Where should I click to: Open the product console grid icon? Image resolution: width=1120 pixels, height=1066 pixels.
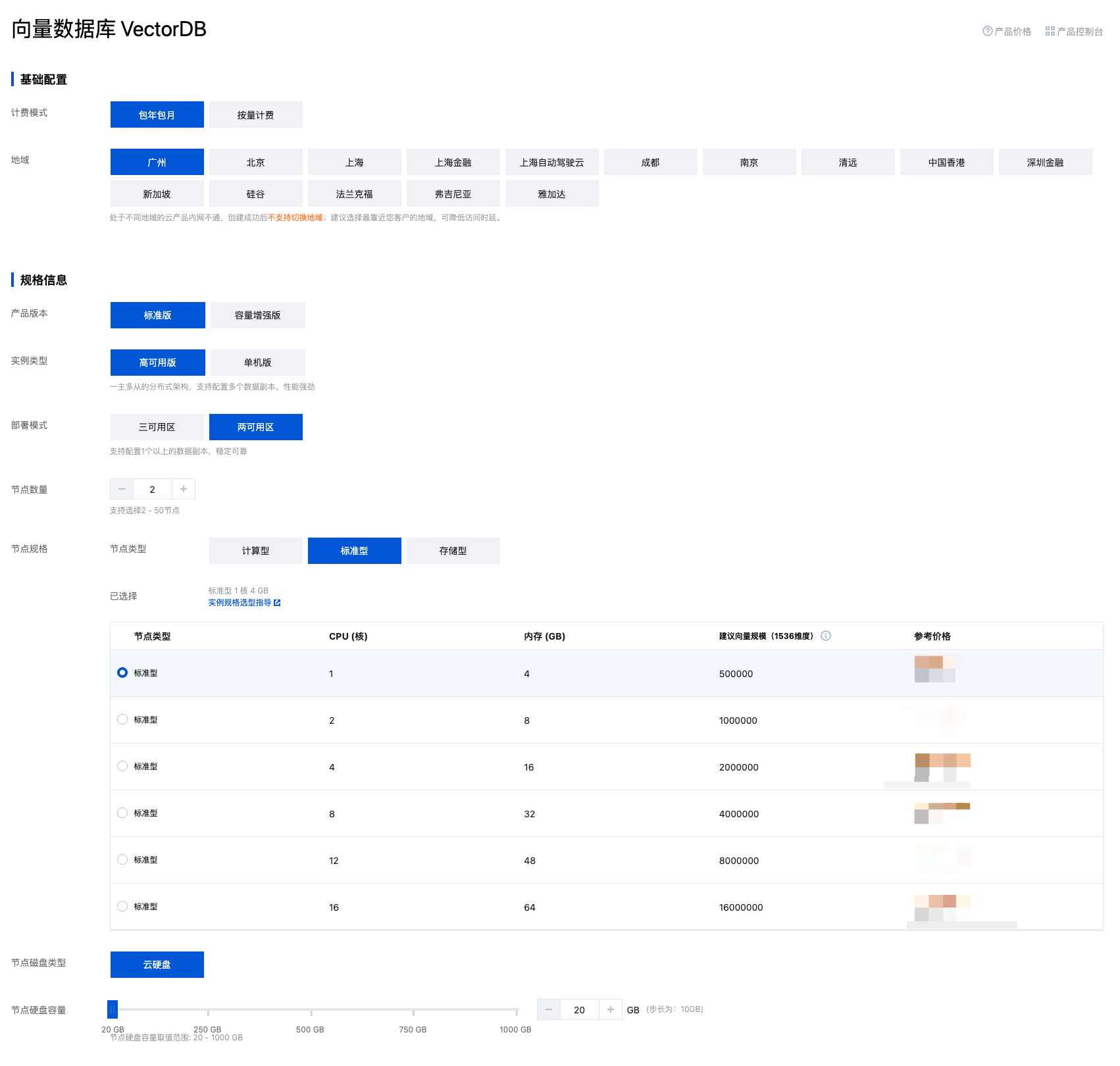pos(1050,31)
